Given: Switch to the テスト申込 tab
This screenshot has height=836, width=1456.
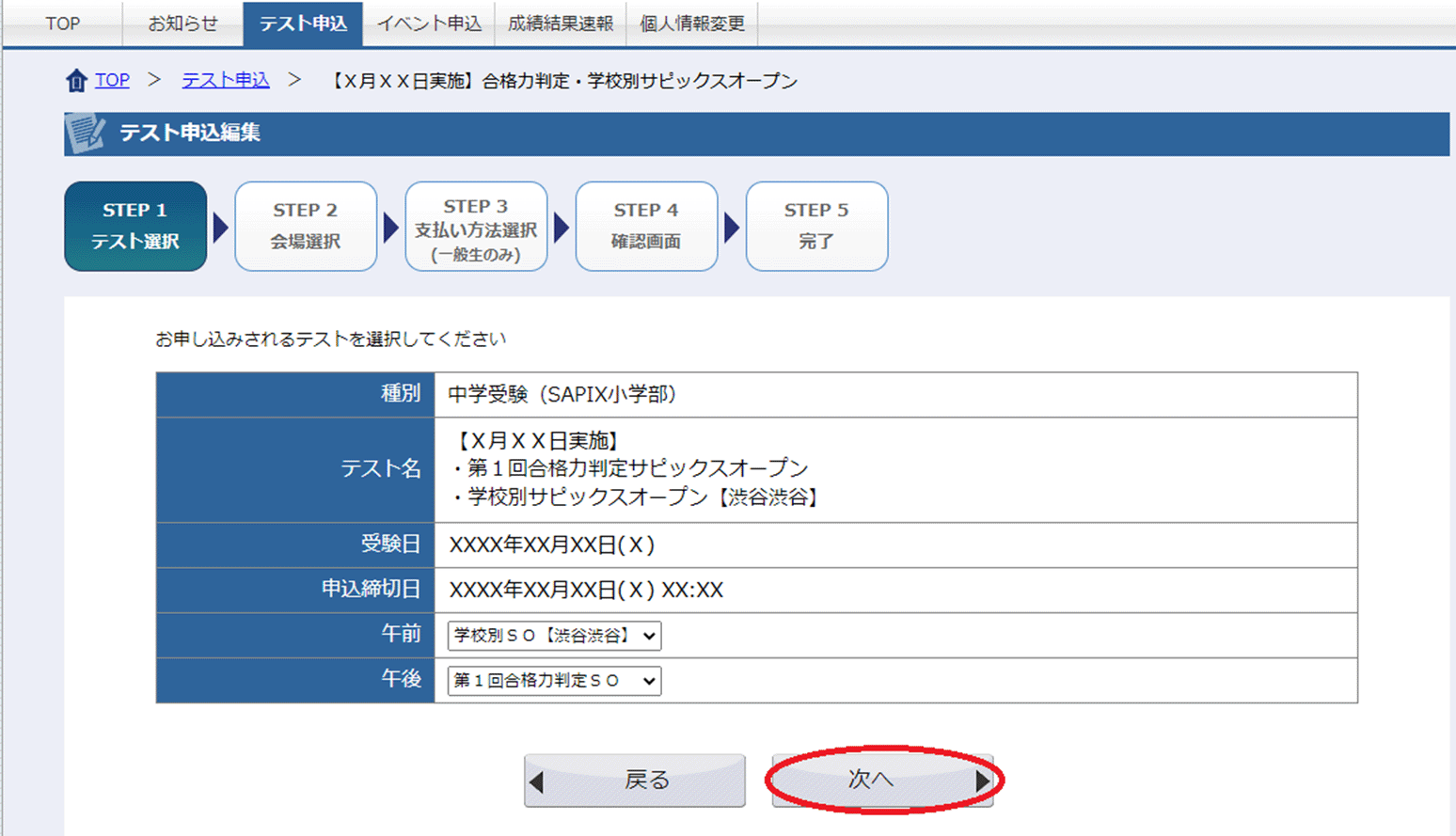Looking at the screenshot, I should [x=303, y=24].
